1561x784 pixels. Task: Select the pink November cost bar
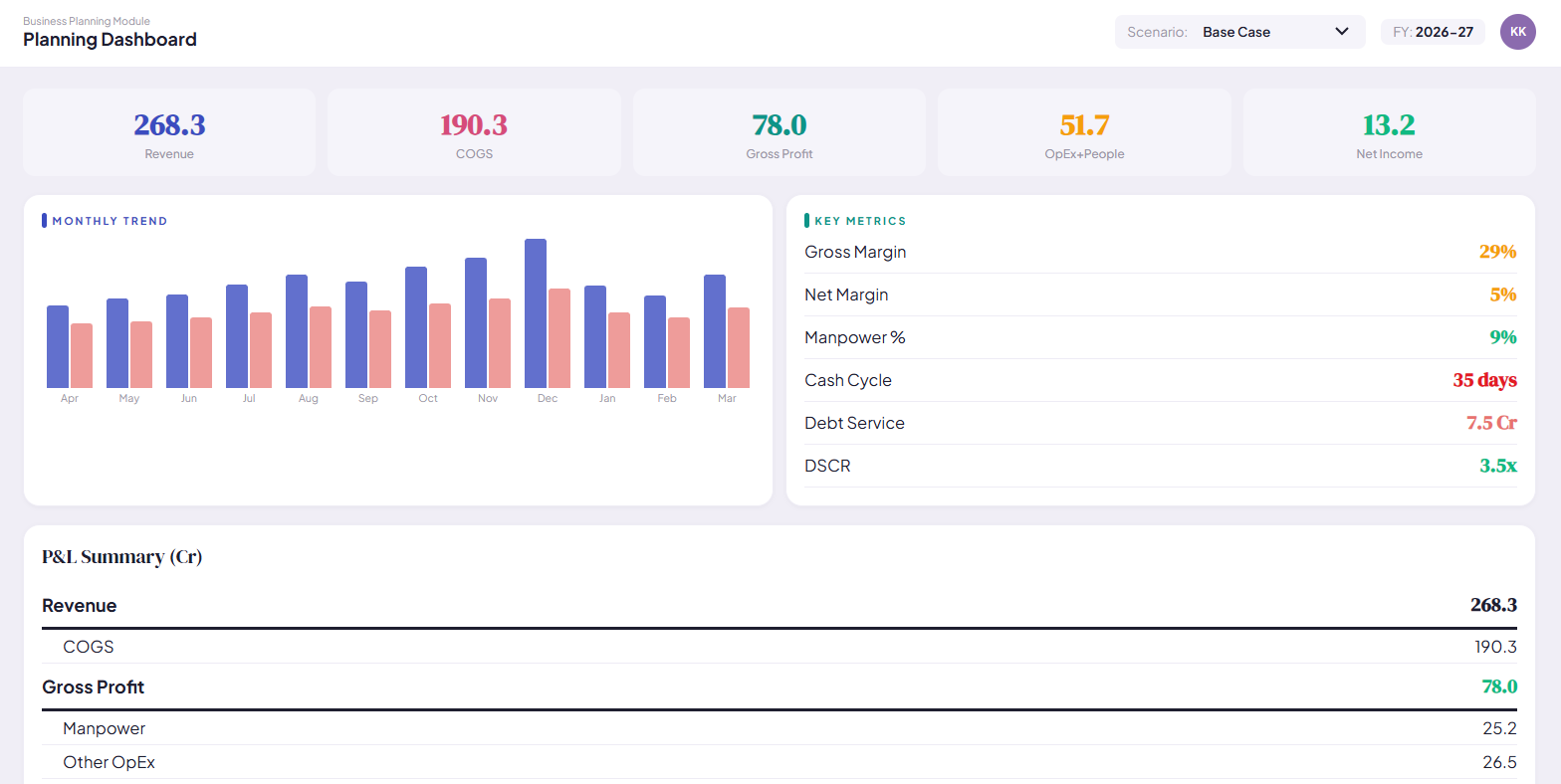[500, 343]
